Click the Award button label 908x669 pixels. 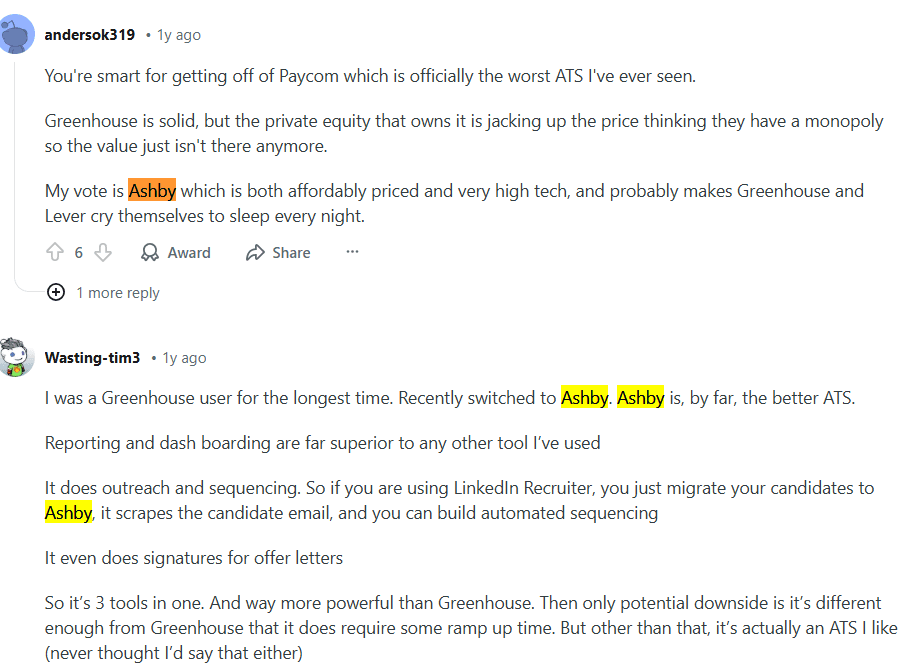(189, 253)
